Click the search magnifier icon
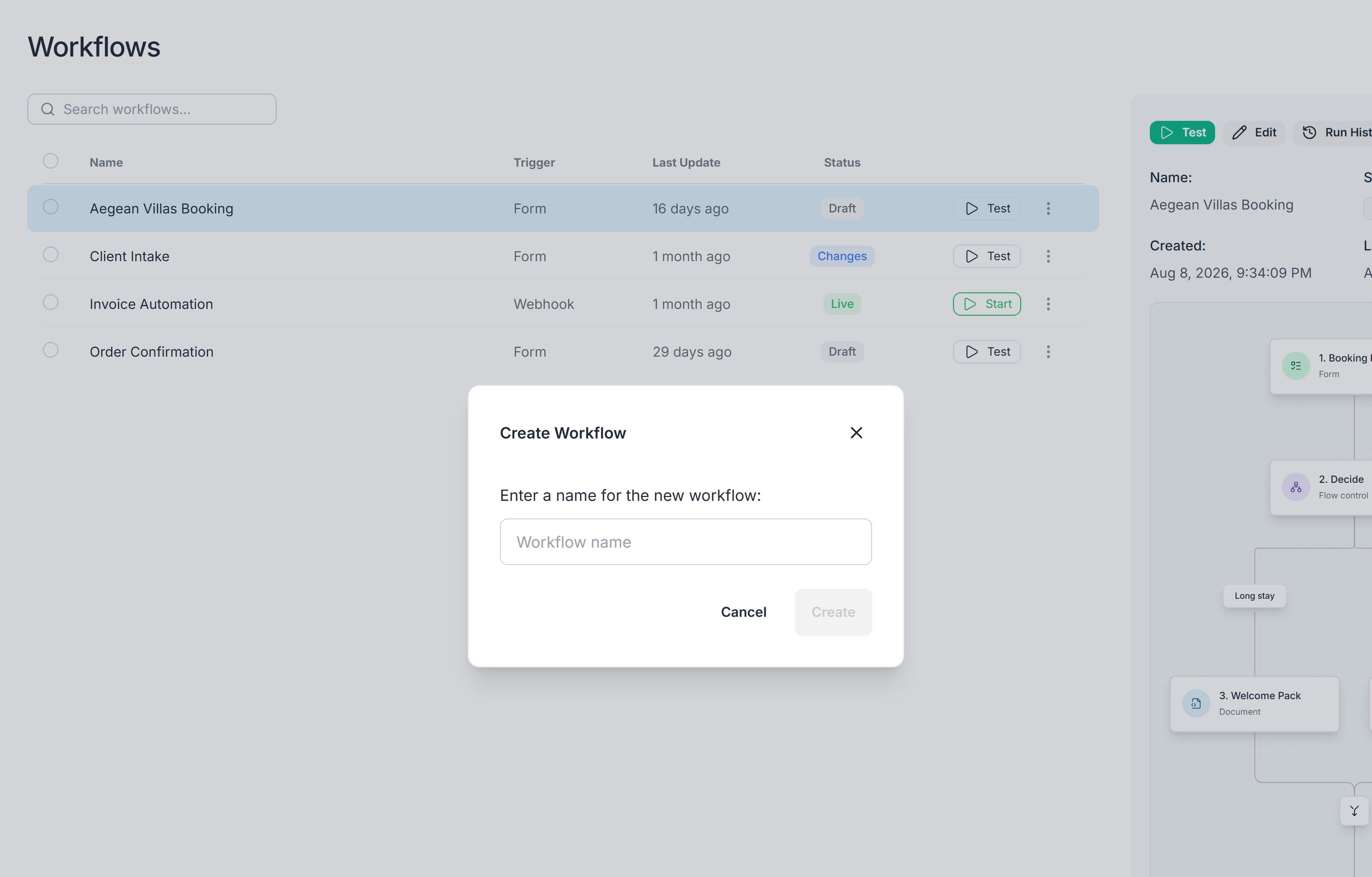This screenshot has width=1372, height=877. pyautogui.click(x=48, y=109)
